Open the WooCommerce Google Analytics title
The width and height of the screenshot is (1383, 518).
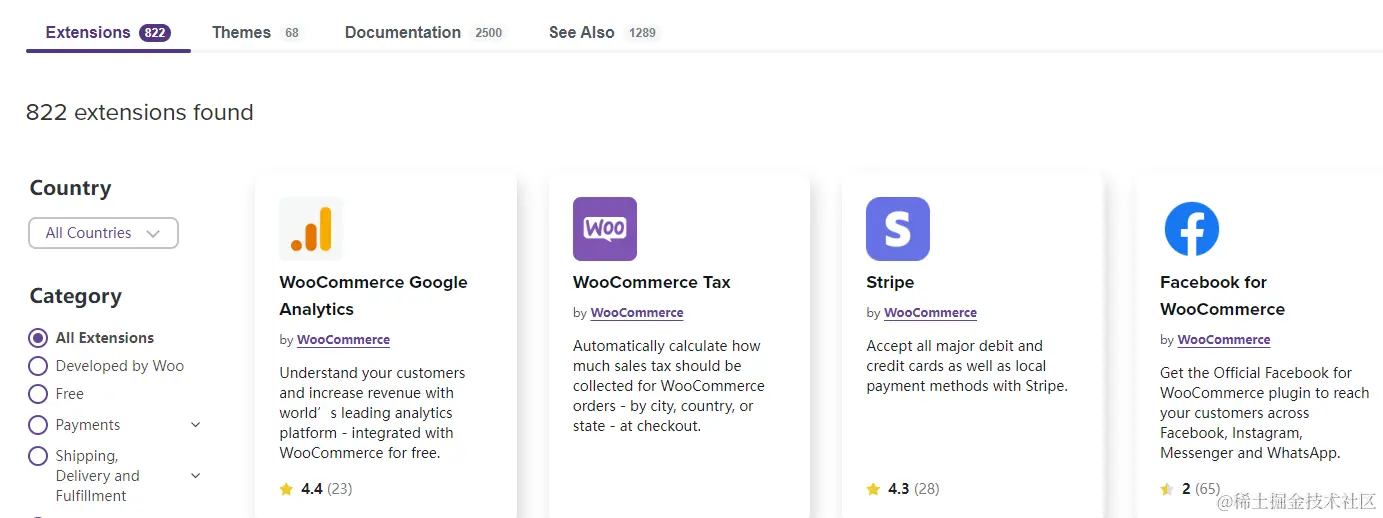(373, 296)
